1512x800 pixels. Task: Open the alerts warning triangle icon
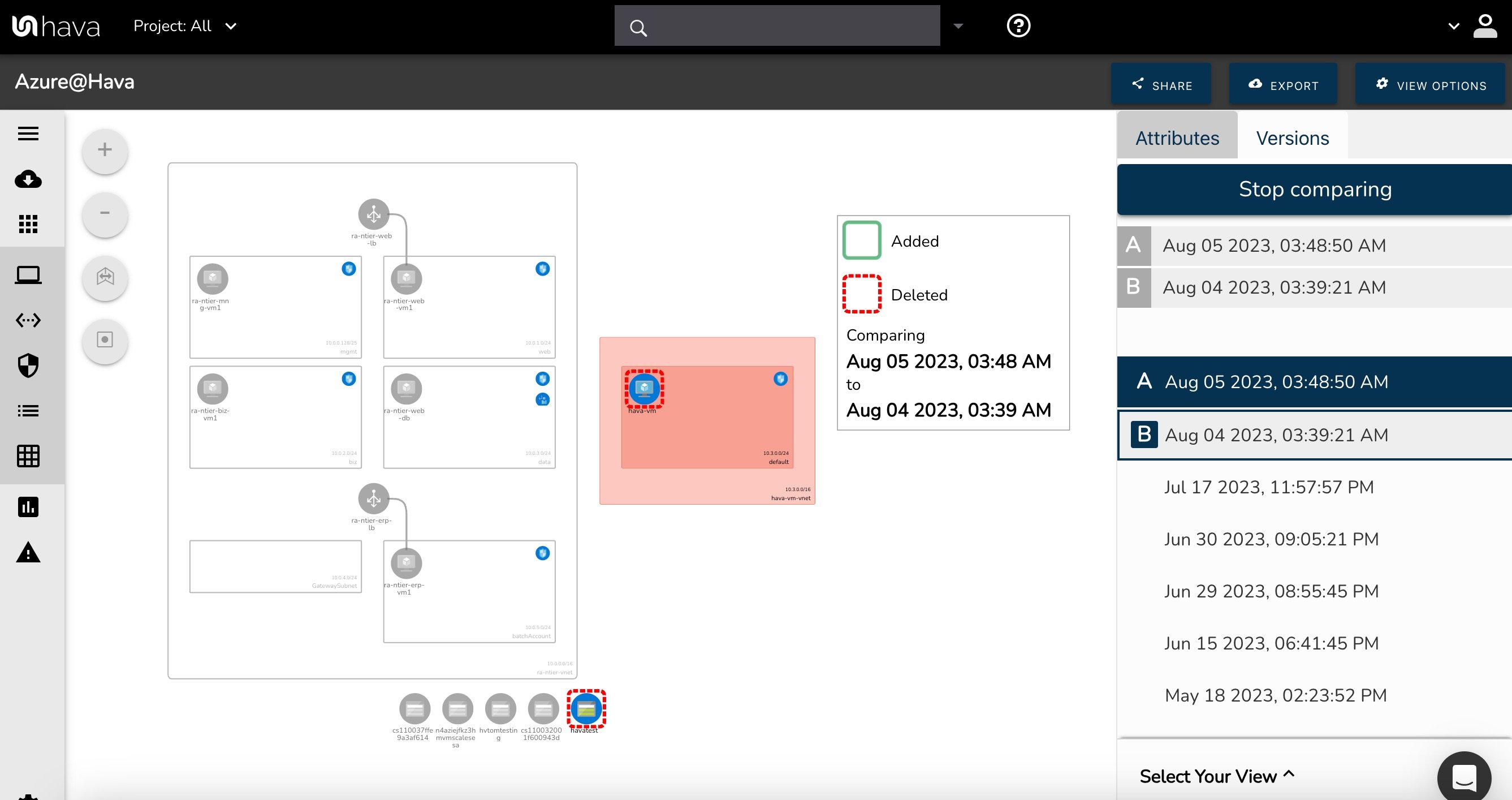28,553
